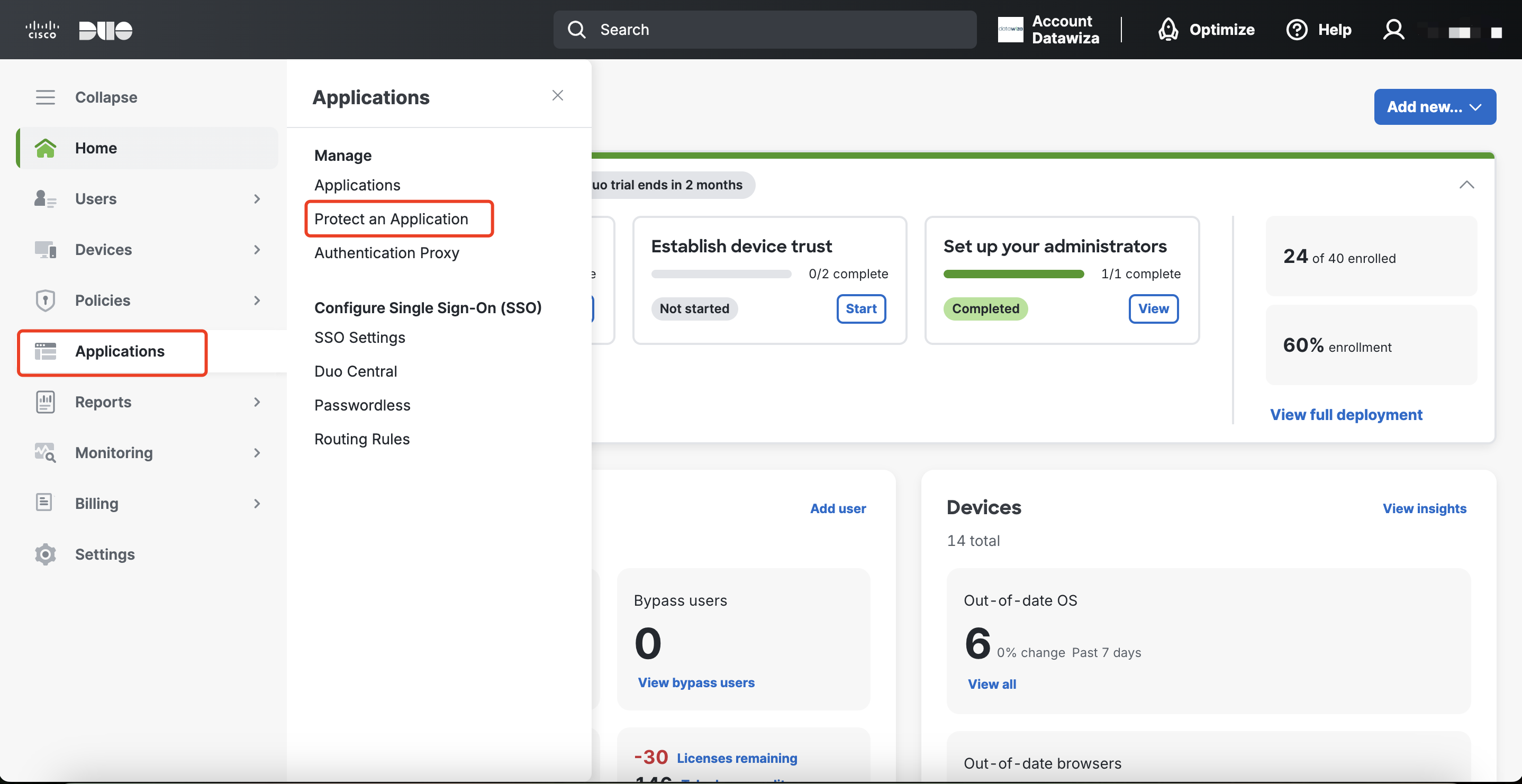
Task: Click the Cisco logo in header
Action: point(42,30)
